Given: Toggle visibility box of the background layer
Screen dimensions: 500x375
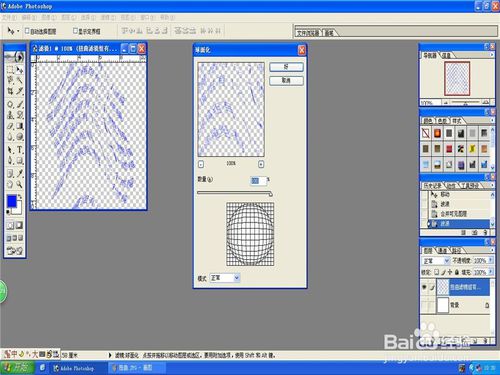Looking at the screenshot, I should click(424, 305).
